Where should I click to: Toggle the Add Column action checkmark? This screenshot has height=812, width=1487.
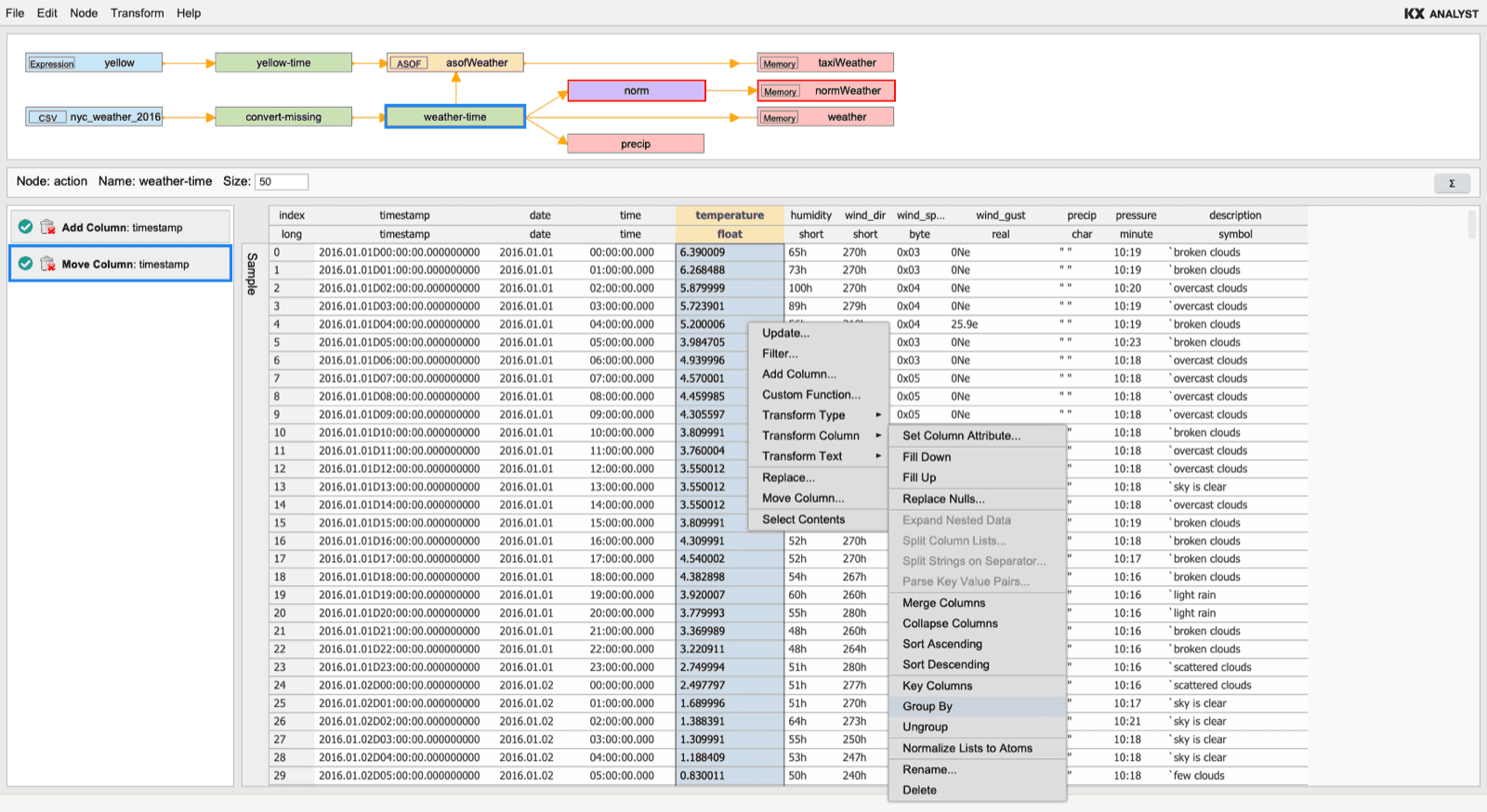tap(25, 227)
